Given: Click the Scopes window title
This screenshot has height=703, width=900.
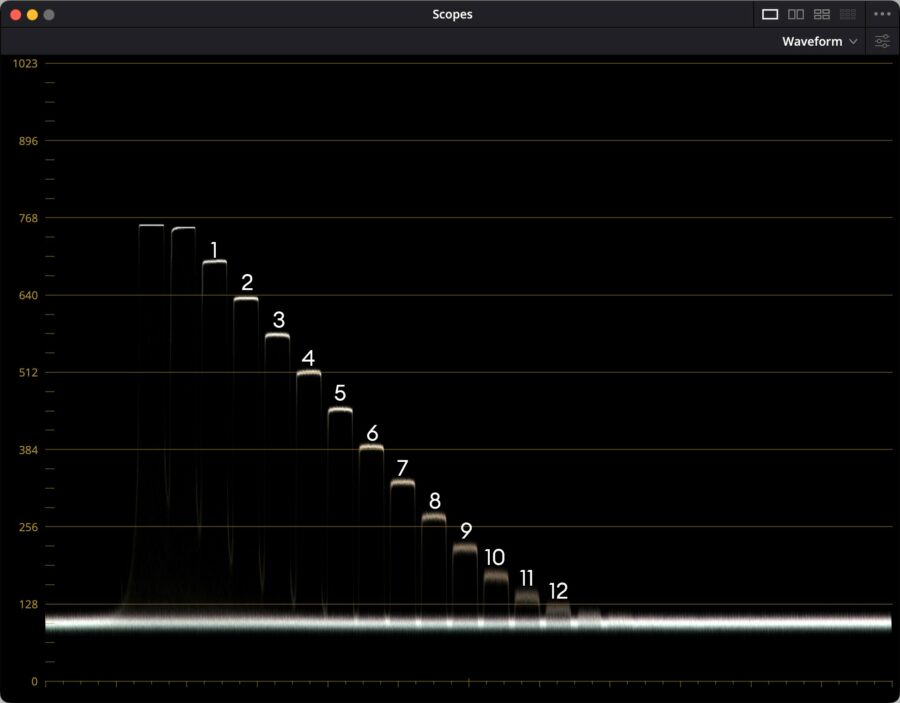Looking at the screenshot, I should (452, 14).
